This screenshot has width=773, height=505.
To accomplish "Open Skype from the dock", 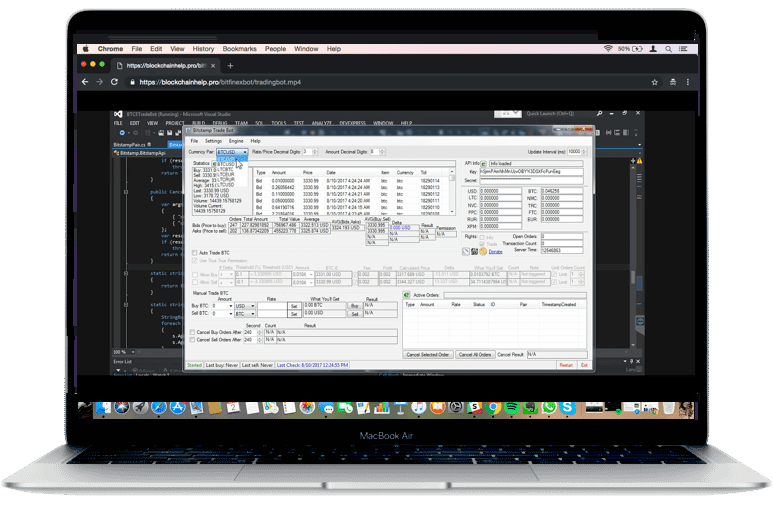I will pos(567,408).
